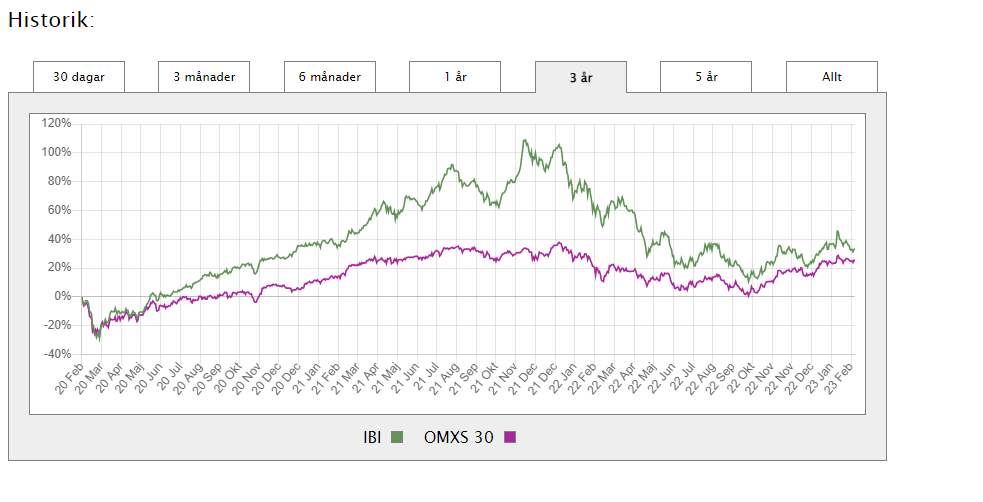The height and width of the screenshot is (502, 983).
Task: Select the Allt time range tab
Action: [x=831, y=77]
